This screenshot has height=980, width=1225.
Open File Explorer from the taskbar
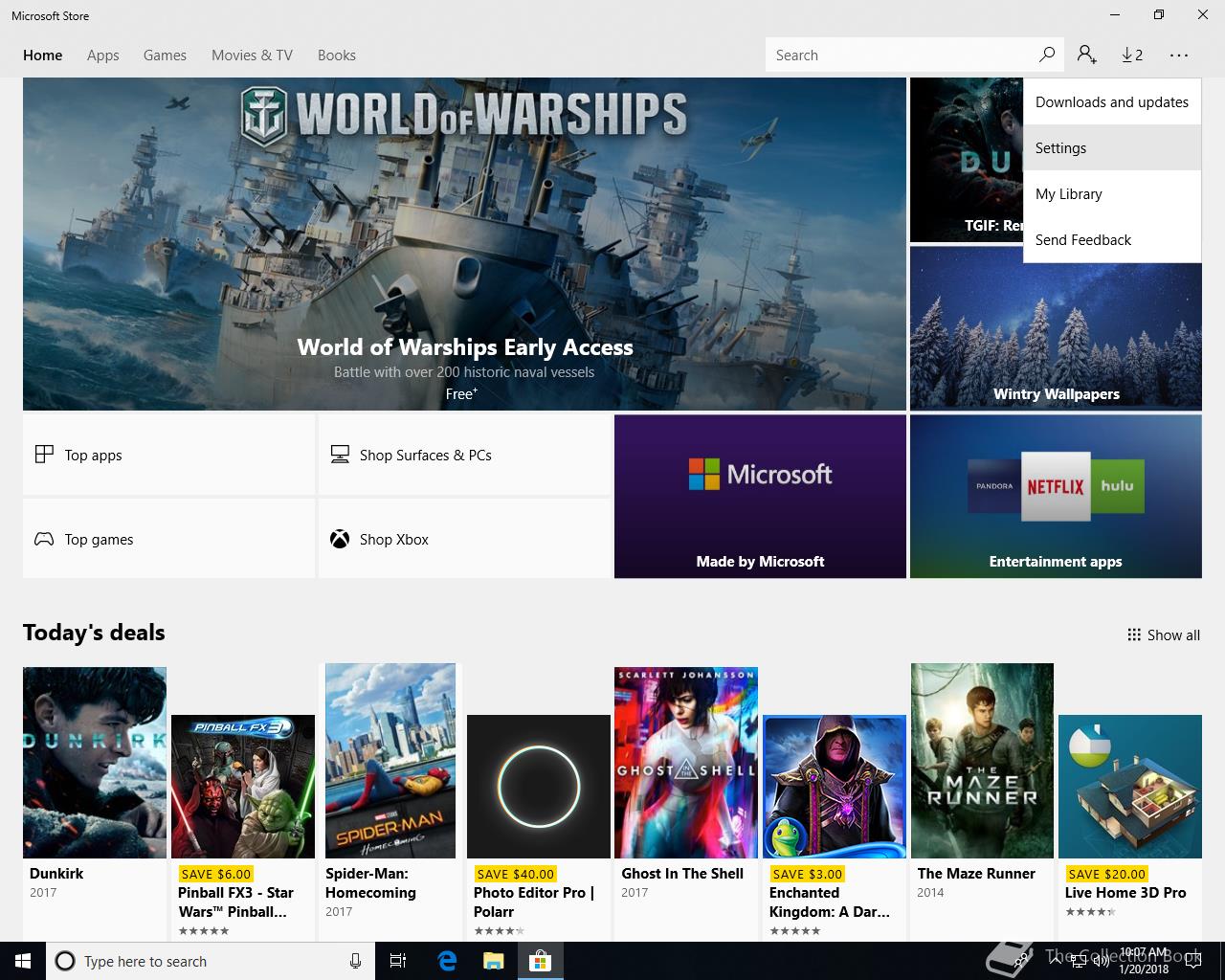click(493, 961)
